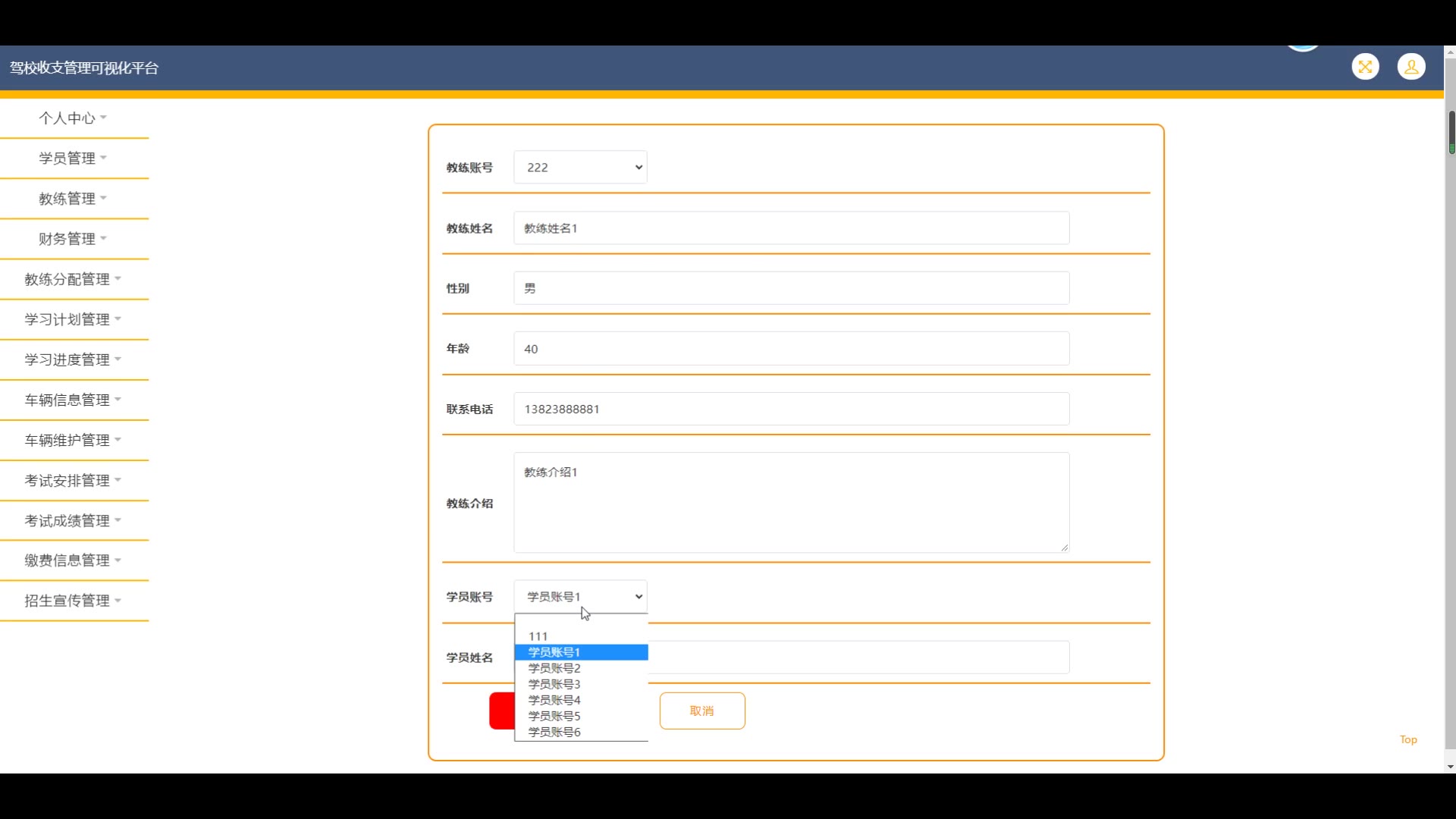Image resolution: width=1456 pixels, height=819 pixels.
Task: Click into the 联系电话 phone field
Action: [x=791, y=409]
